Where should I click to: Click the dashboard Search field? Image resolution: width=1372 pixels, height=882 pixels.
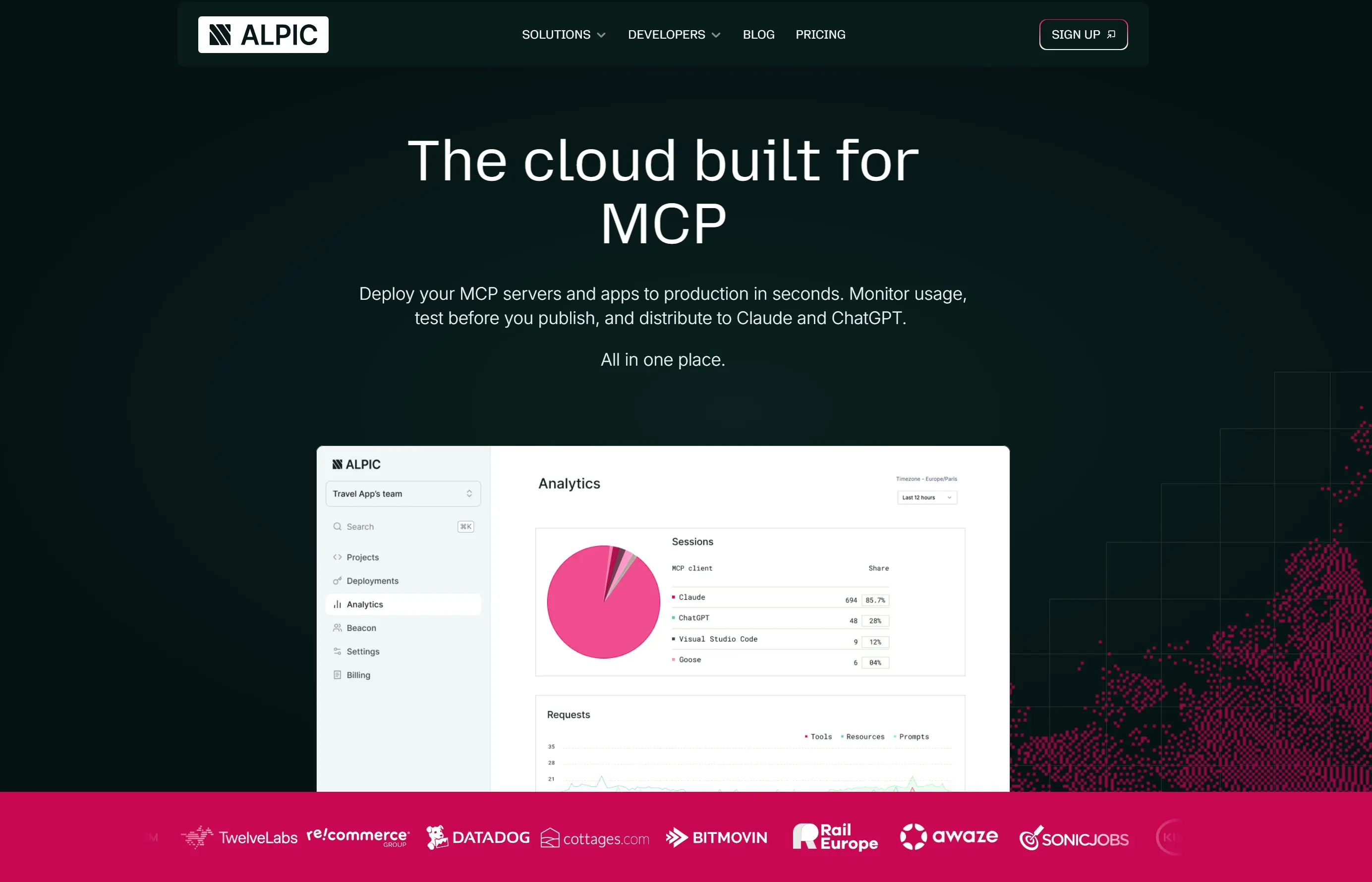tap(402, 527)
